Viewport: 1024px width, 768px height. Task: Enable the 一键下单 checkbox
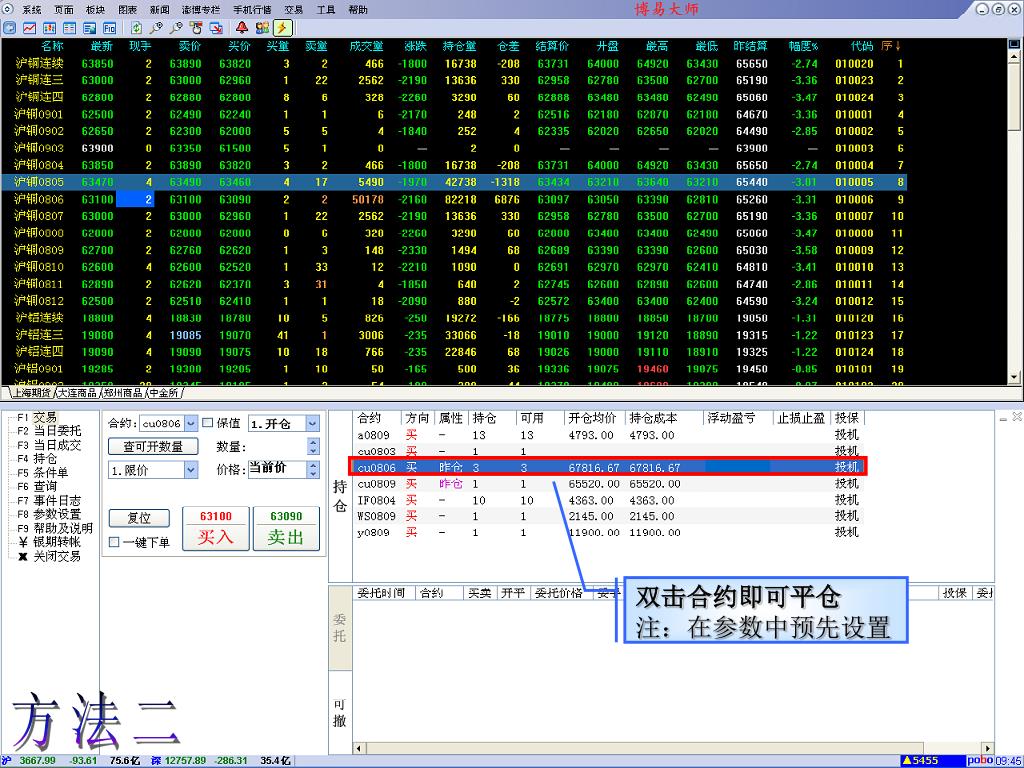114,542
